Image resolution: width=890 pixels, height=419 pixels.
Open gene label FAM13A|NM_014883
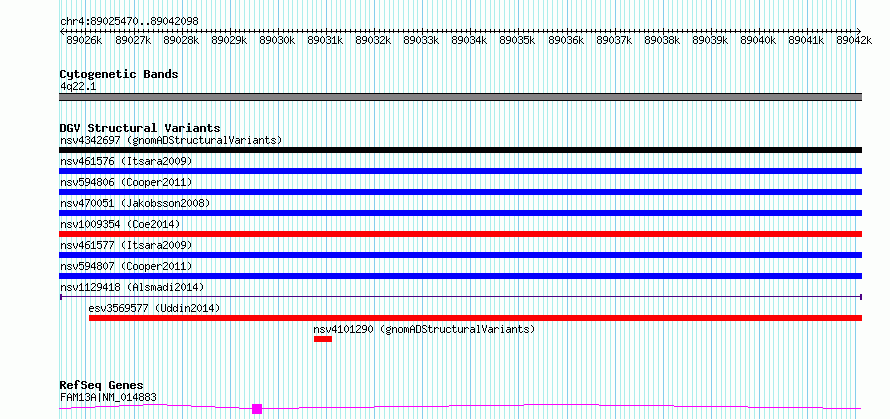coord(108,397)
